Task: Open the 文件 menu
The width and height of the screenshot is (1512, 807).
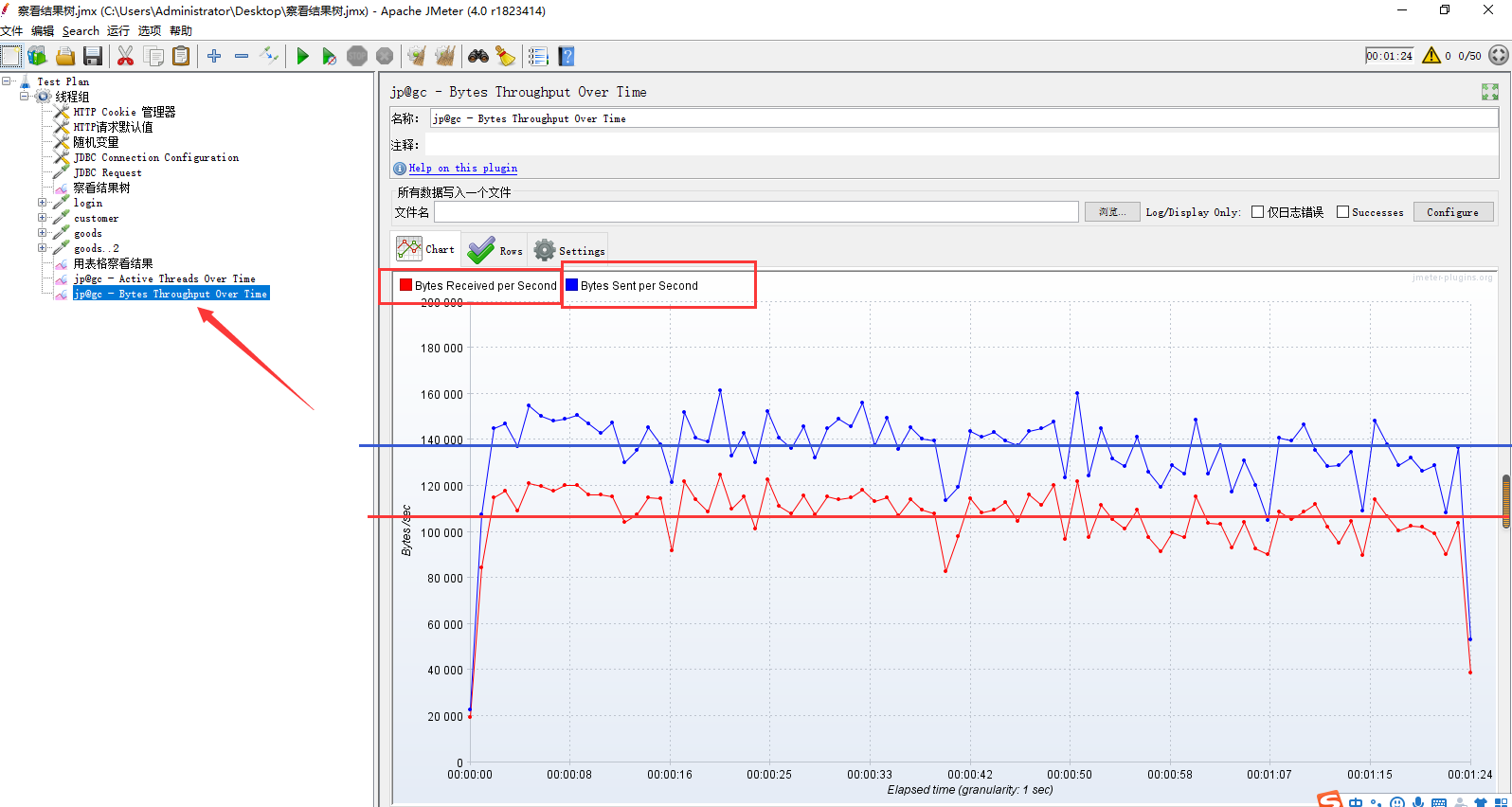Action: 11,31
